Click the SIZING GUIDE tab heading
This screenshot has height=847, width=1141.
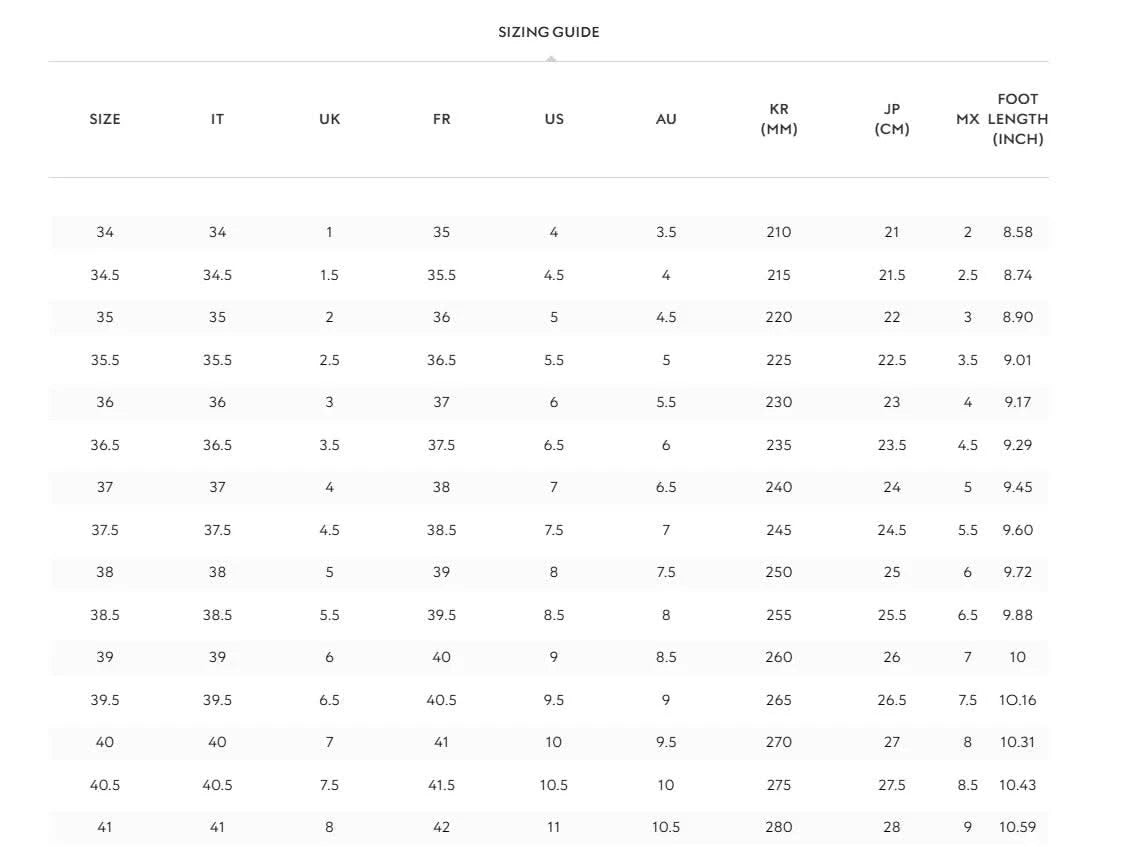tap(548, 32)
